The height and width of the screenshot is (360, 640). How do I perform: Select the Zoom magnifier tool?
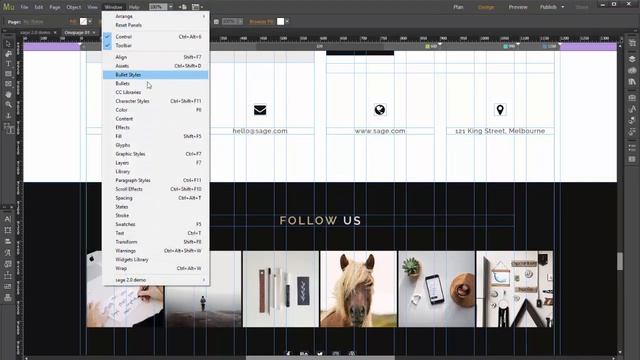[x=8, y=105]
